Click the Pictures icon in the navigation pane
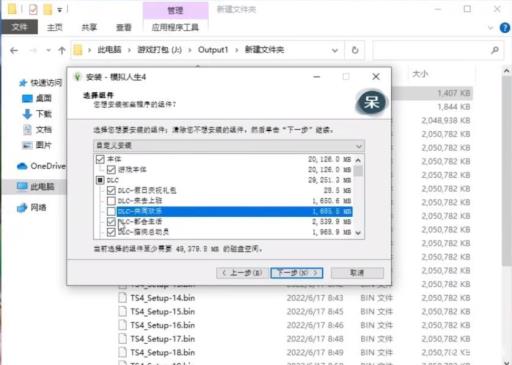This screenshot has height=365, width=512. 27,145
